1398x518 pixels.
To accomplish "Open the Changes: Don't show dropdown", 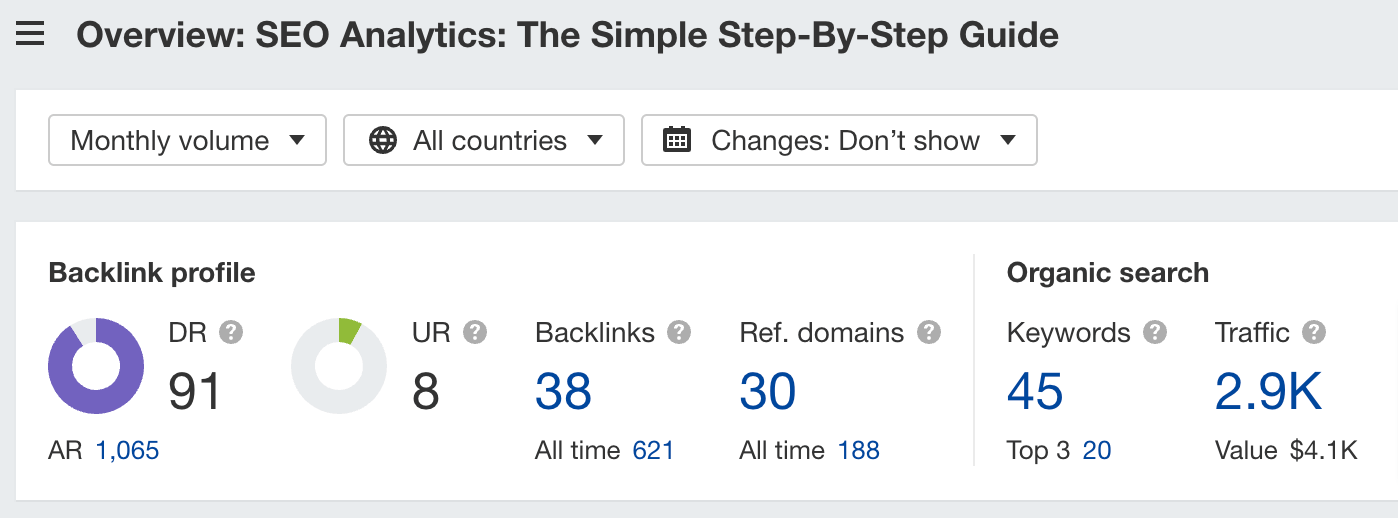I will (839, 141).
